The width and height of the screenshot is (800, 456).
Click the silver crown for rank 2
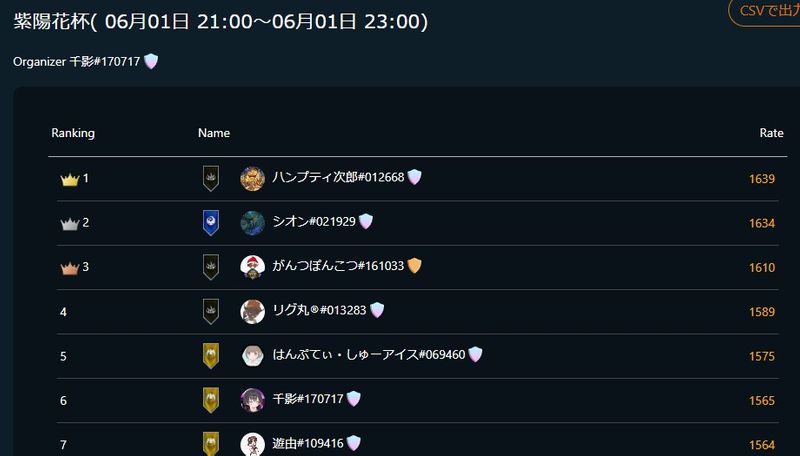point(69,224)
